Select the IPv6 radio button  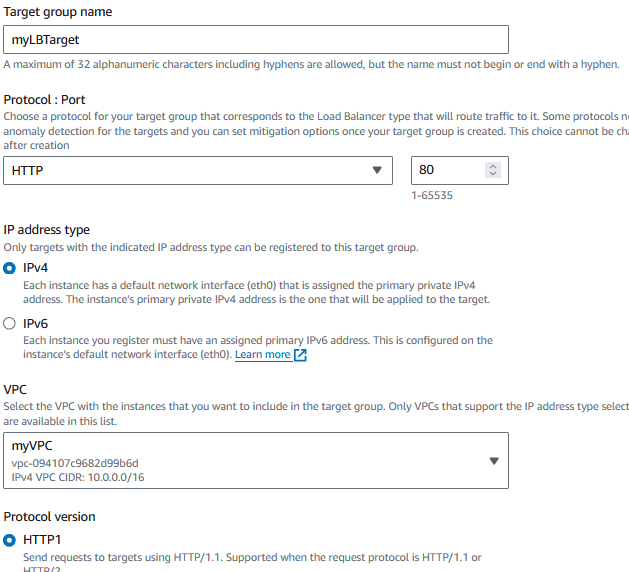tap(9, 323)
